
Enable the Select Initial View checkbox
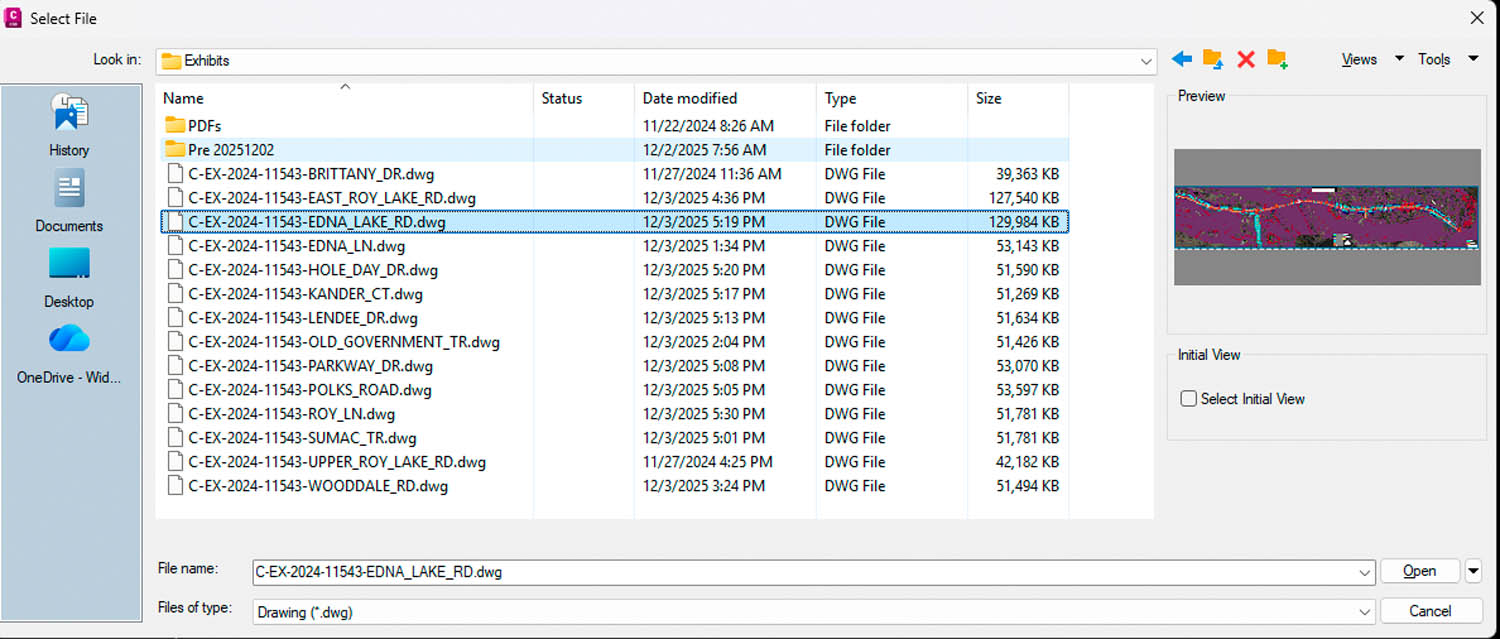pos(1189,399)
